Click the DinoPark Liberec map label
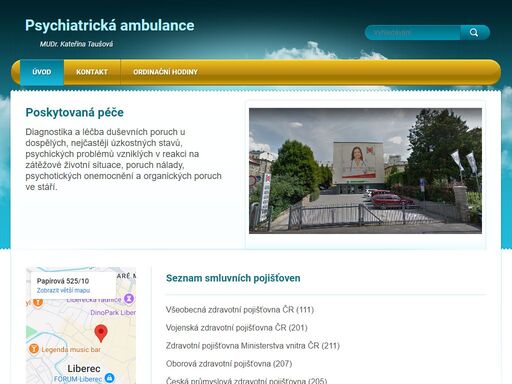This screenshot has height=384, width=512. (x=113, y=312)
